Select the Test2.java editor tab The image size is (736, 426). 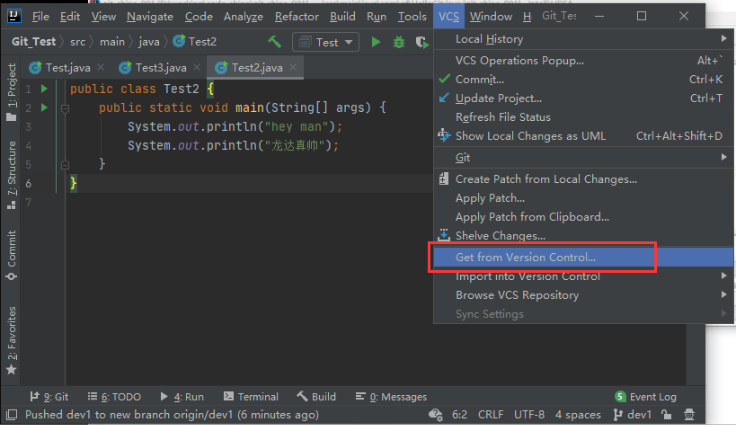point(256,68)
